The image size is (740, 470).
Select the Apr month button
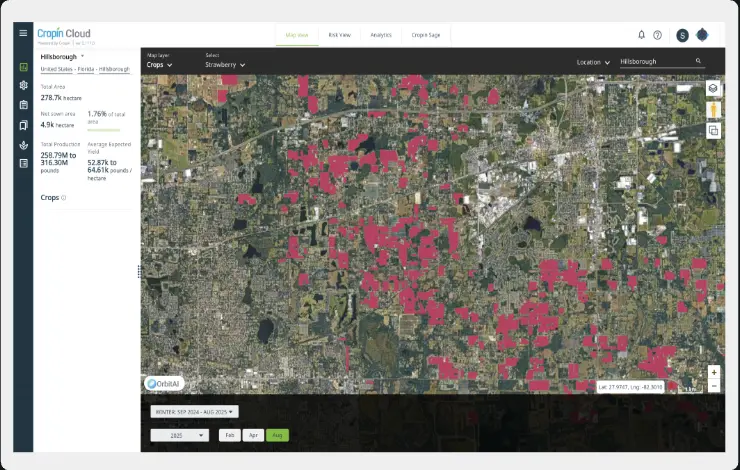coord(253,435)
